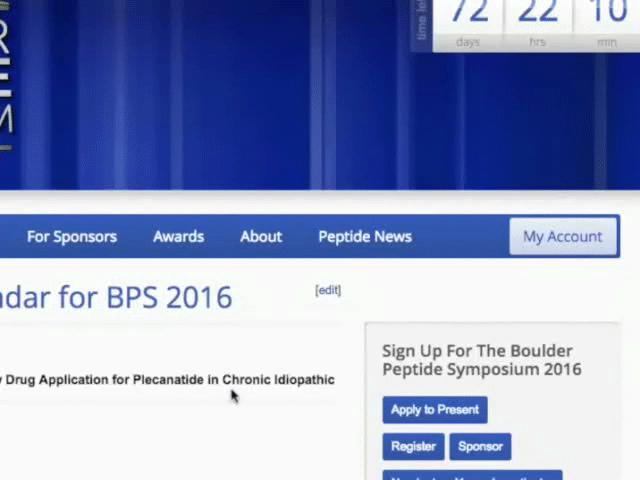The image size is (640, 480).
Task: Click the countdown days counter showing 72
Action: (x=468, y=24)
